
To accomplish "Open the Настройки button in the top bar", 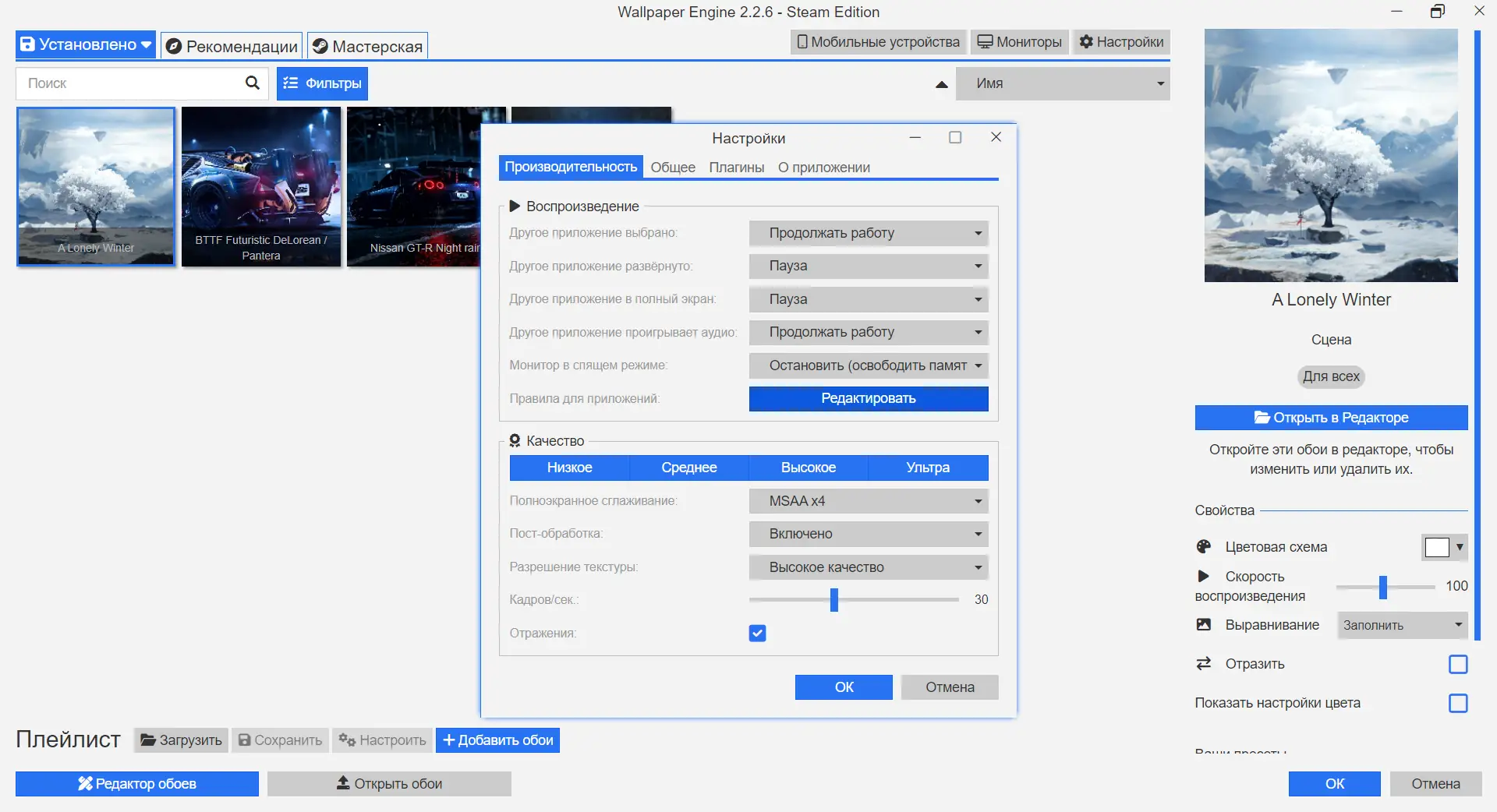I will [1121, 42].
